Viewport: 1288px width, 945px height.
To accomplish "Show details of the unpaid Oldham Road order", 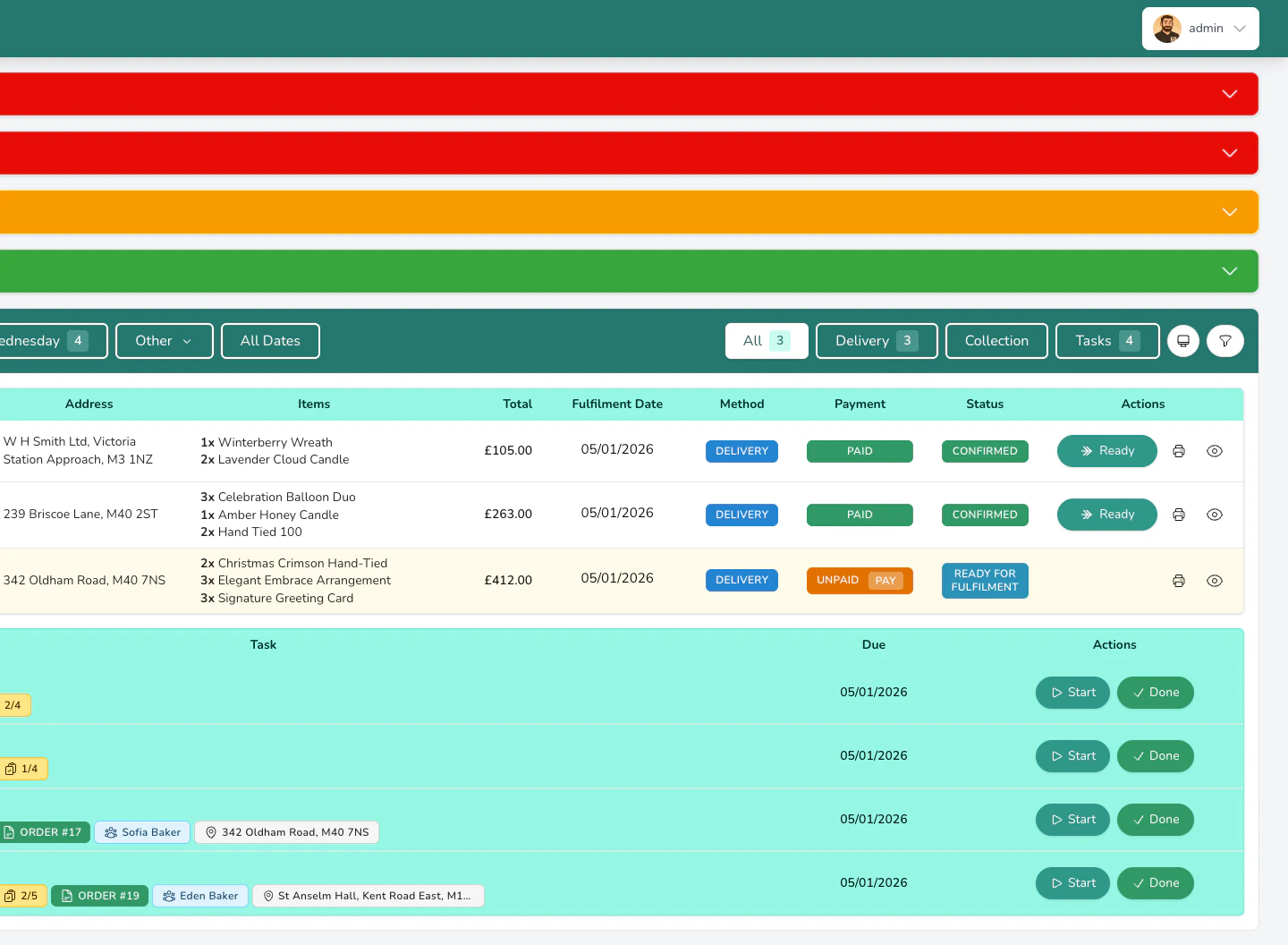I will [x=1214, y=580].
